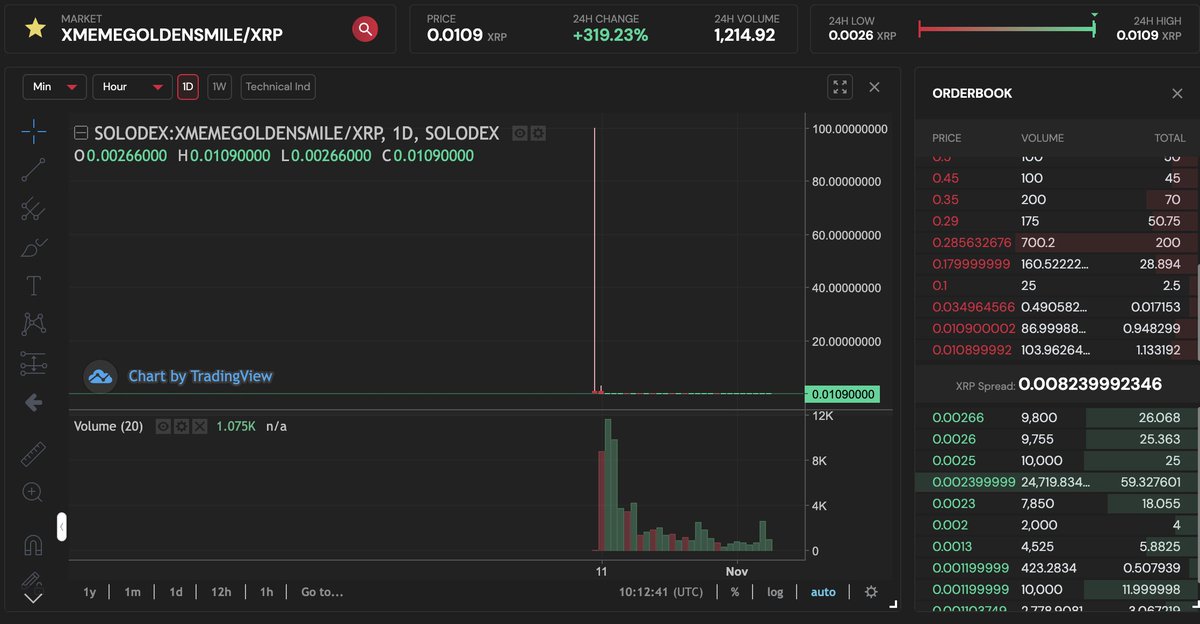Viewport: 1200px width, 624px height.
Task: Click the back arrow in drawing toolbar
Action: (x=33, y=402)
